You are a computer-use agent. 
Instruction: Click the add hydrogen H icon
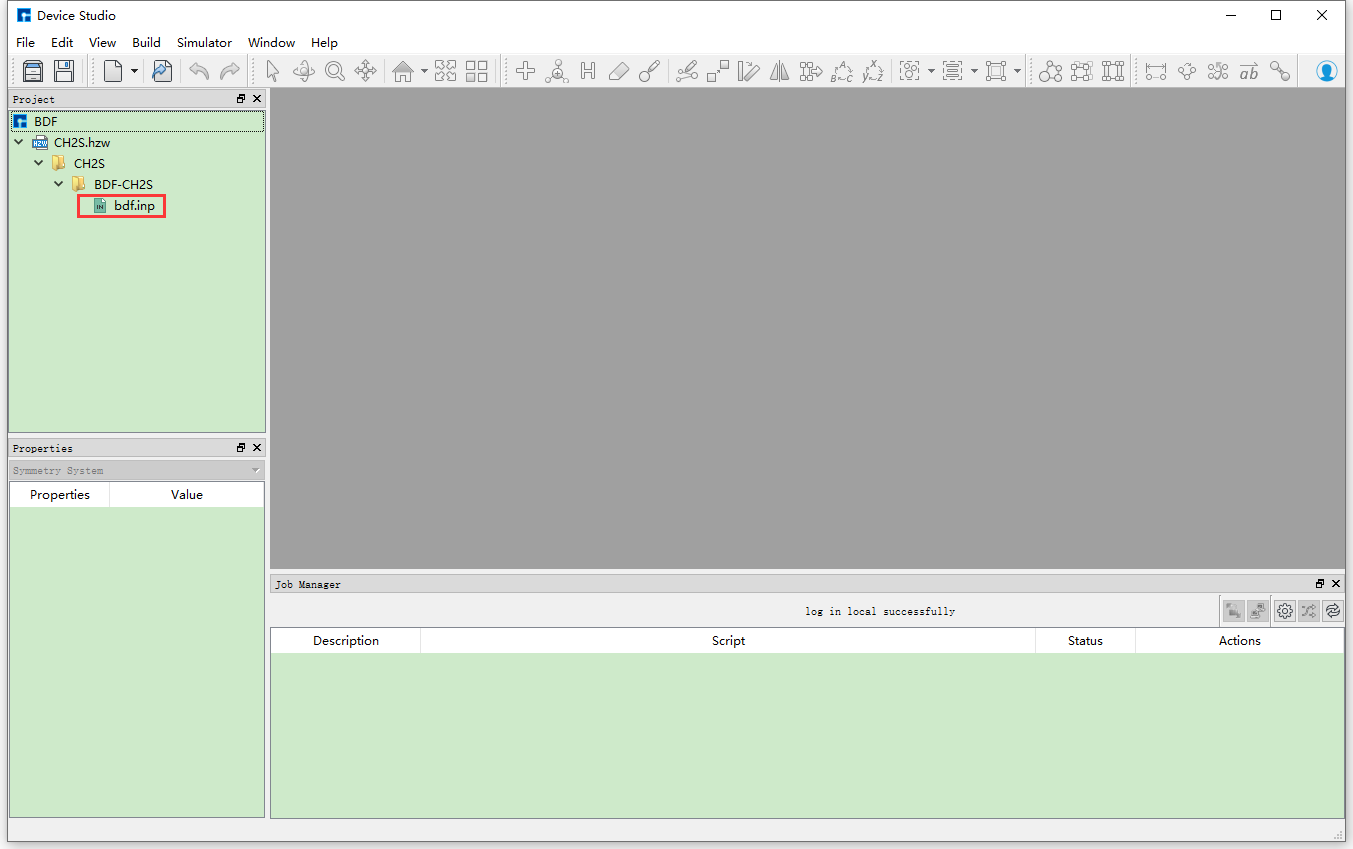[x=588, y=71]
